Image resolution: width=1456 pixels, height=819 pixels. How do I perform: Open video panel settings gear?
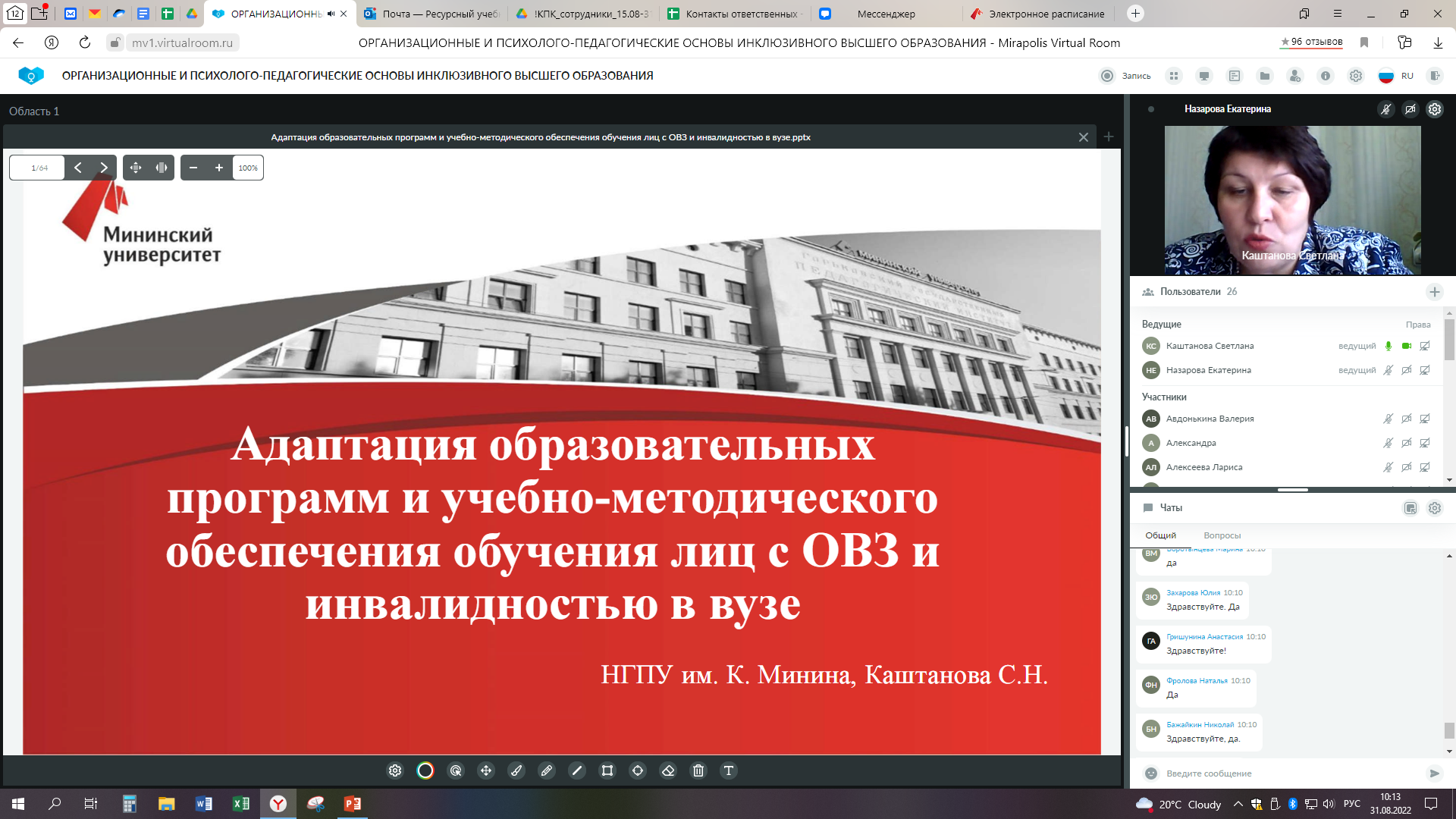pyautogui.click(x=1435, y=109)
